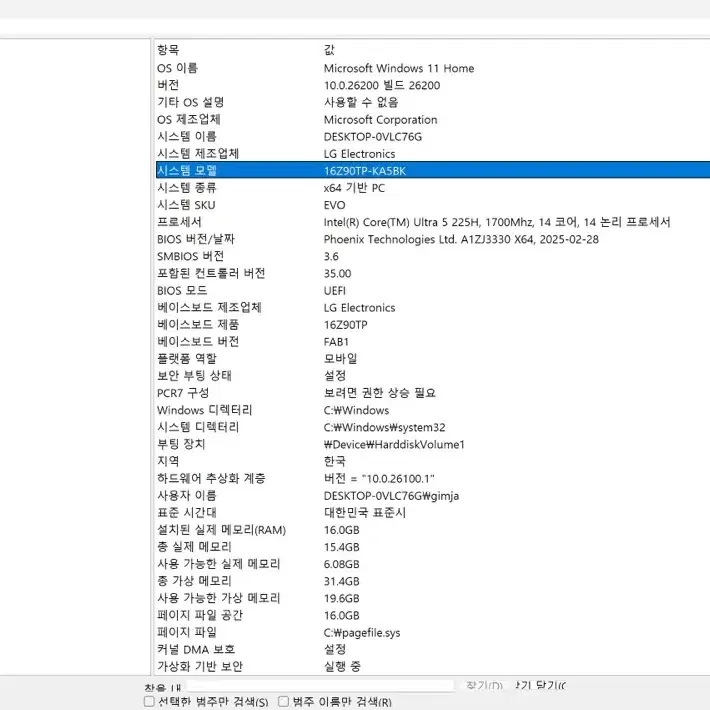The height and width of the screenshot is (710, 710).
Task: Click the 찾기 닫기 close-find button
Action: click(541, 686)
